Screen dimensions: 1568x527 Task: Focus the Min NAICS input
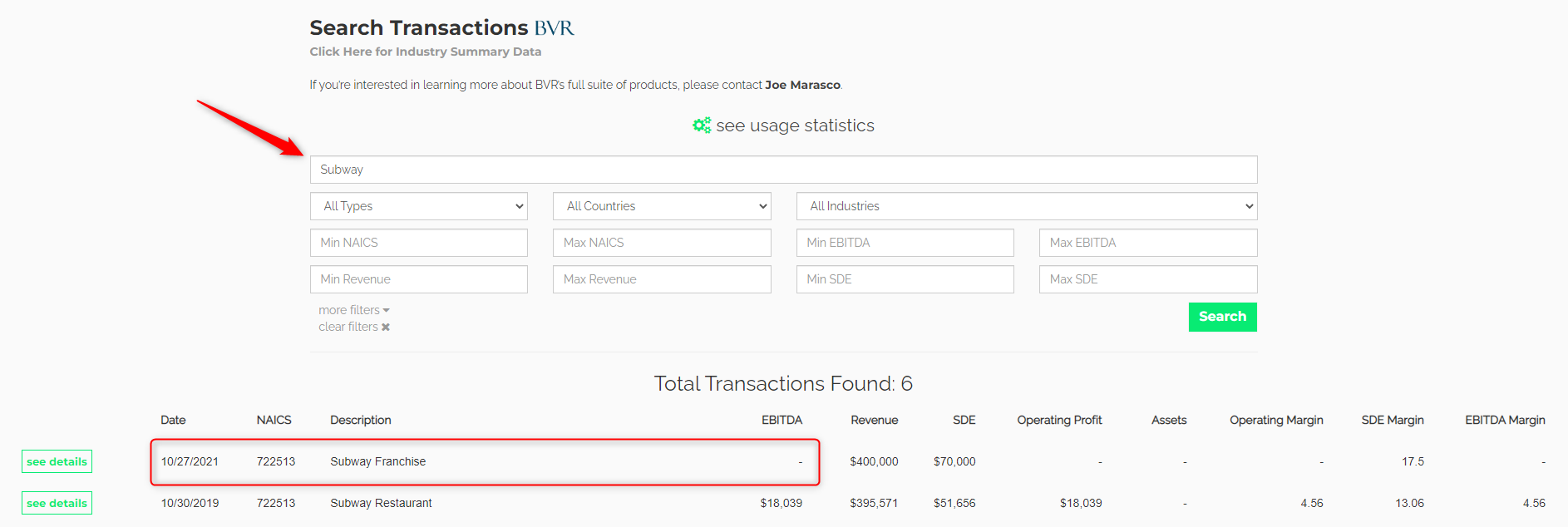point(418,243)
